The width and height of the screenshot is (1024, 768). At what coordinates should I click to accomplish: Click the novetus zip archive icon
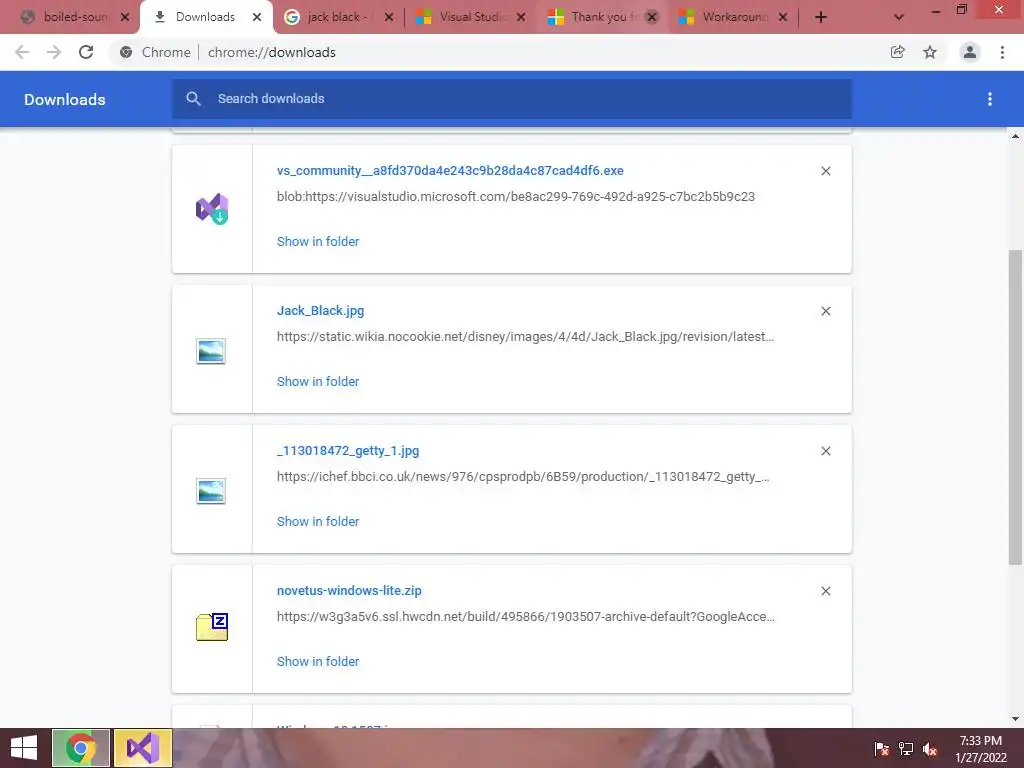point(212,627)
